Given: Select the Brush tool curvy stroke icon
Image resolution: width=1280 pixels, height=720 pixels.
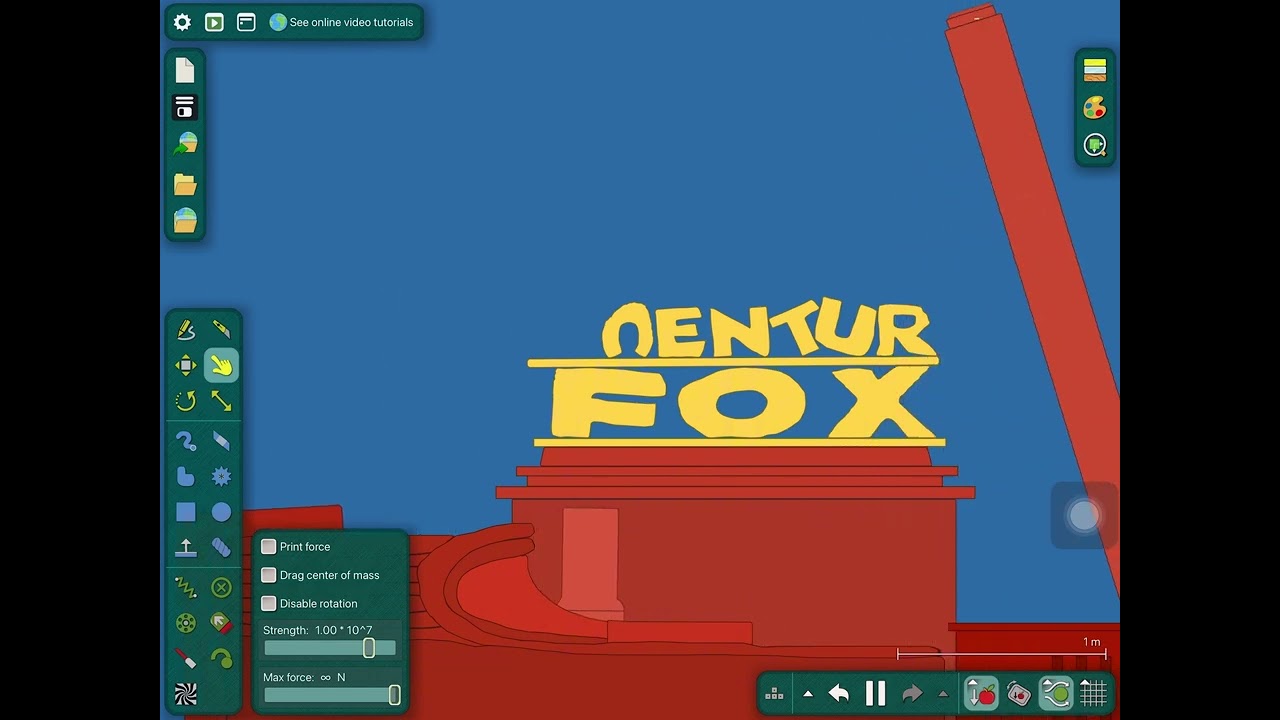Looking at the screenshot, I should click(x=185, y=441).
